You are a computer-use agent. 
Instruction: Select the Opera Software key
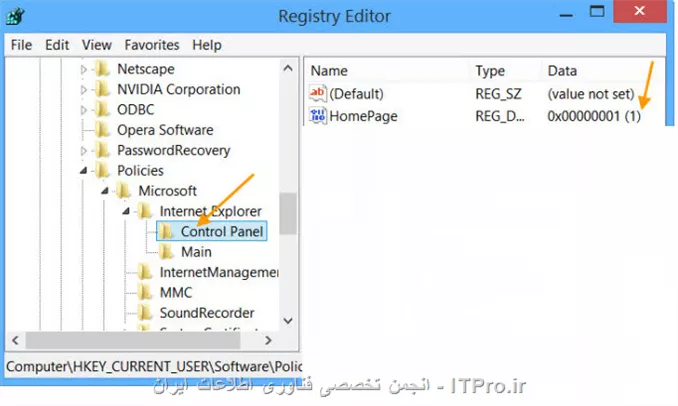click(x=165, y=130)
